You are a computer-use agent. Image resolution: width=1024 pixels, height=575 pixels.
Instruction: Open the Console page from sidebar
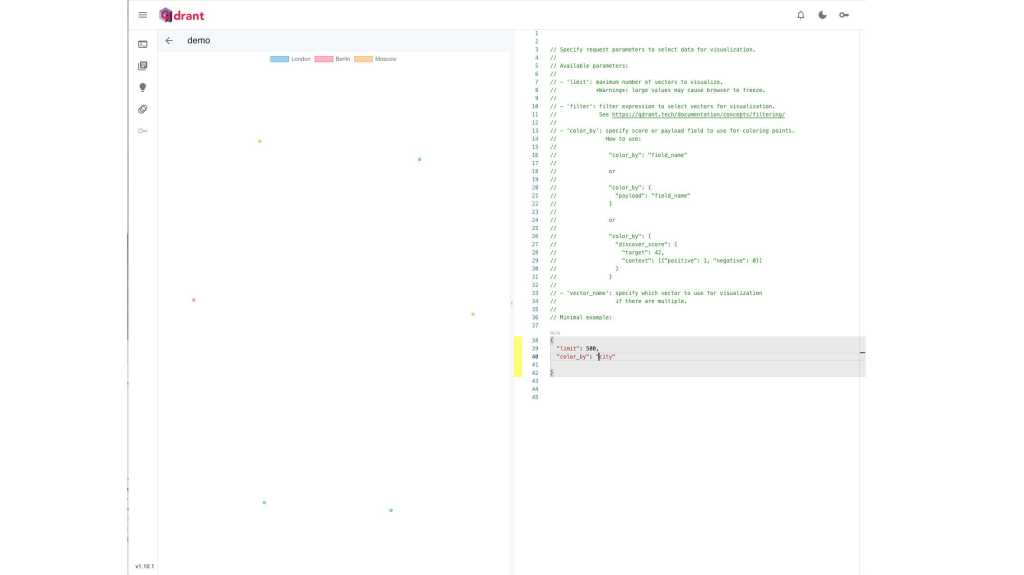143,44
